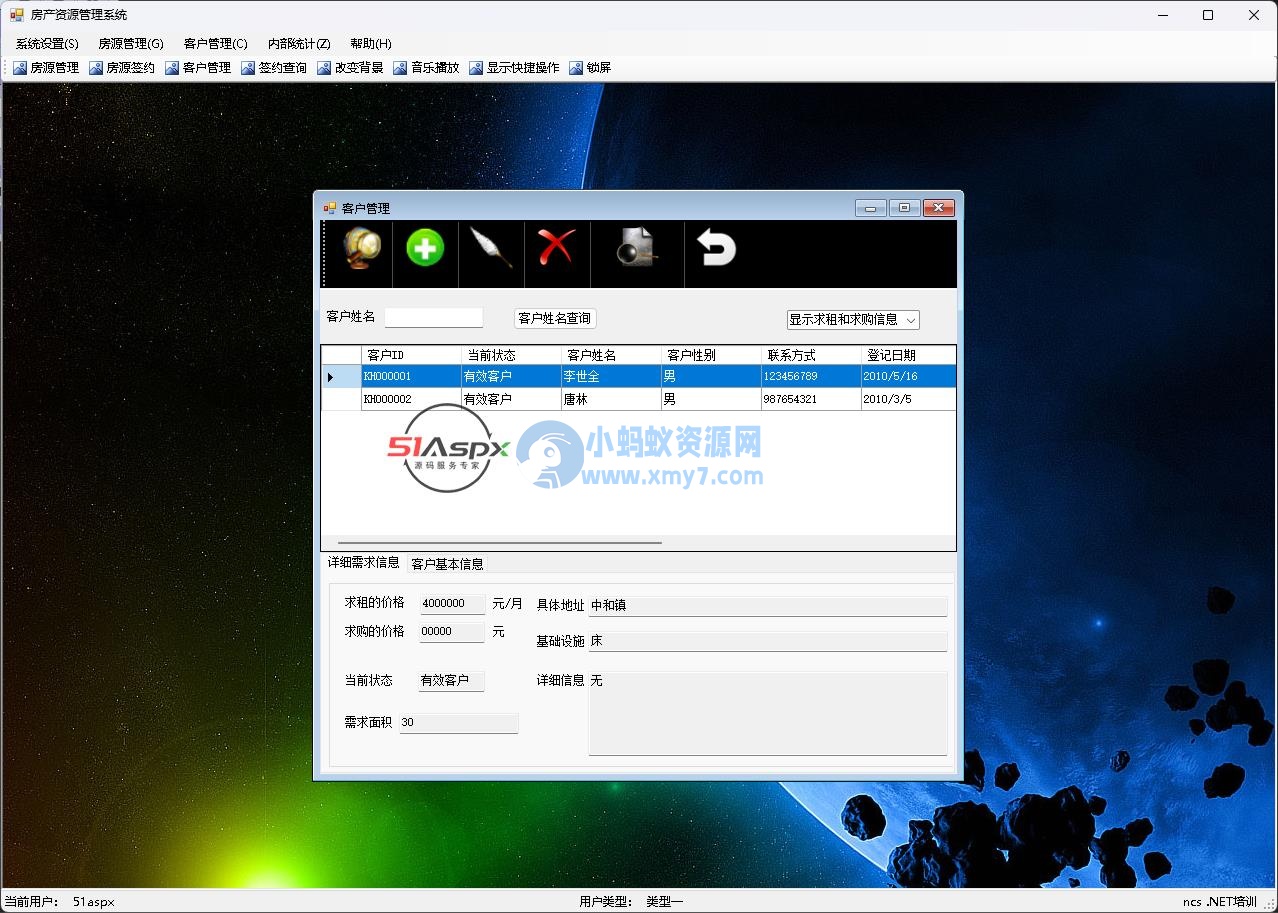Viewport: 1278px width, 913px height.
Task: Open the 系统设置(S) menu
Action: click(x=47, y=44)
